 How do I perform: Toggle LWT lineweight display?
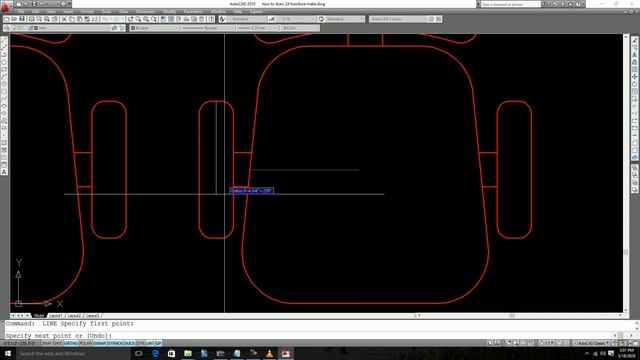click(150, 343)
